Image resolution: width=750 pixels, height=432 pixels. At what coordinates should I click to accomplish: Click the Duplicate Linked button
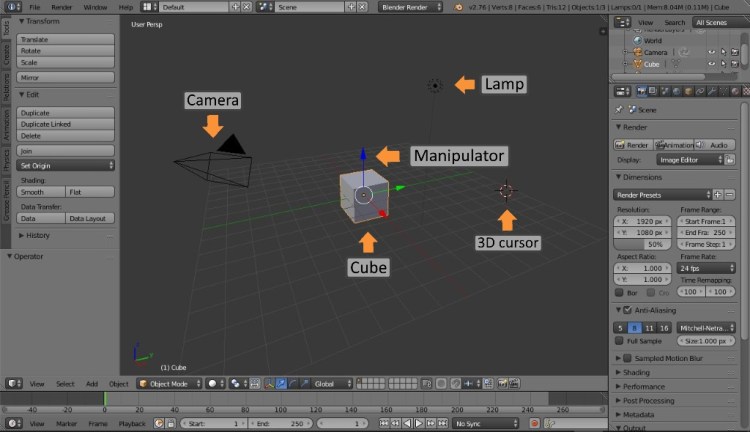click(x=66, y=124)
